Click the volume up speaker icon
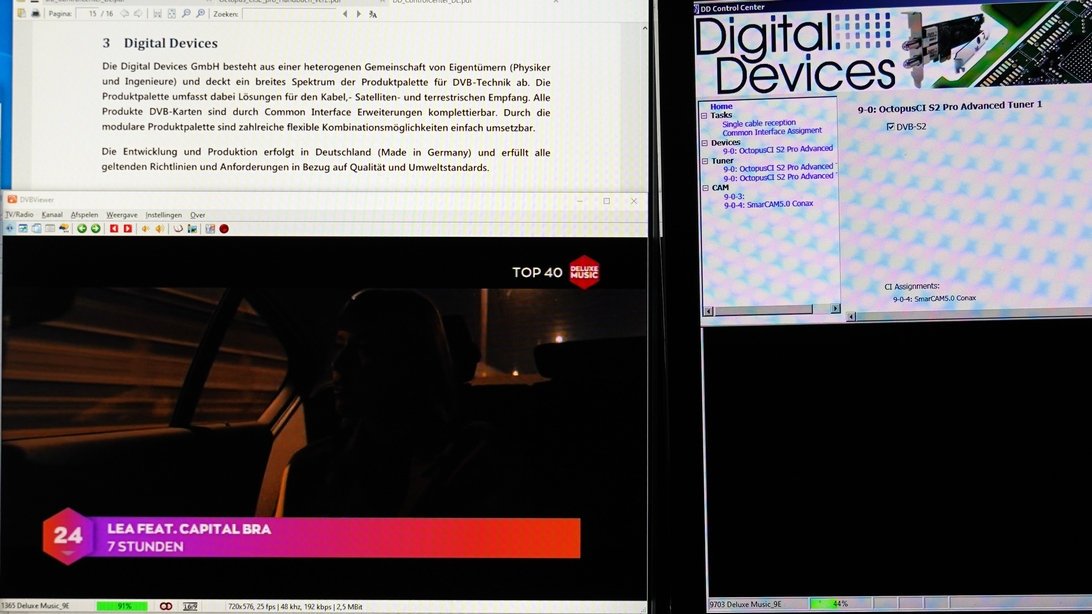This screenshot has height=614, width=1092. [158, 229]
